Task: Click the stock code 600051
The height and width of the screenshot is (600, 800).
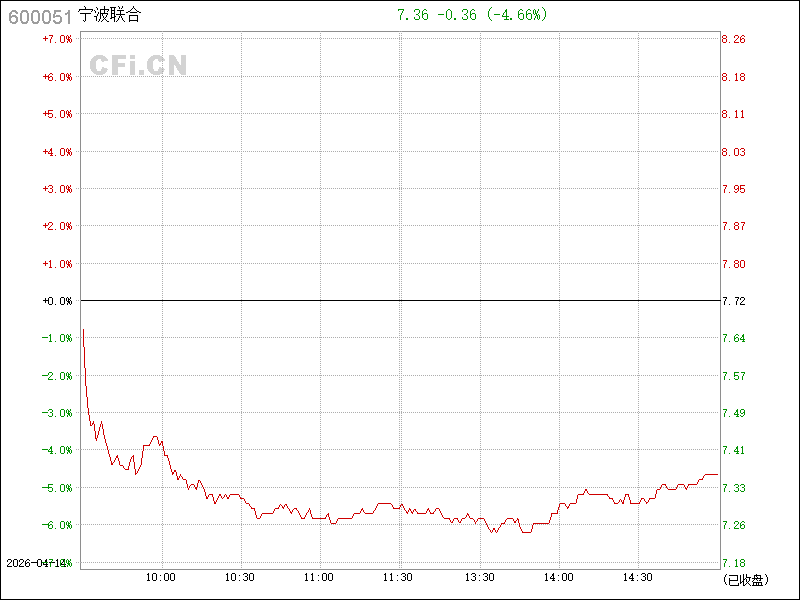Action: [x=39, y=16]
